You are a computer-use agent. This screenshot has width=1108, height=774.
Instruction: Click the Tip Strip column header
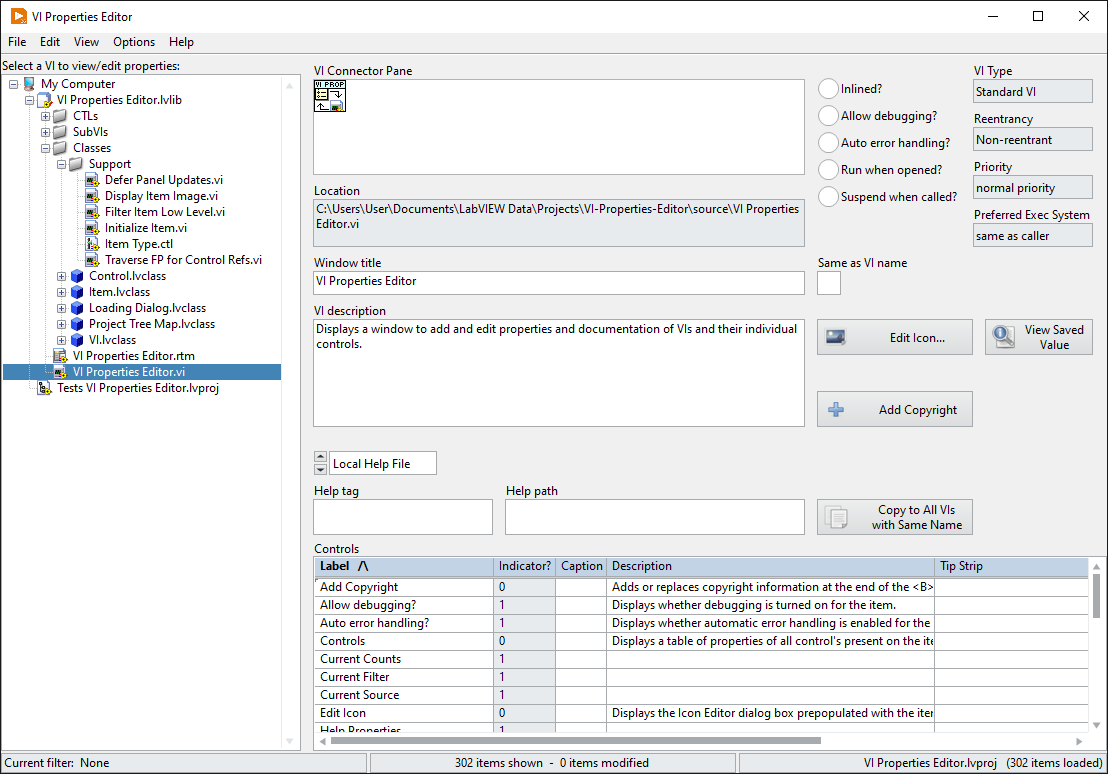(x=1012, y=566)
